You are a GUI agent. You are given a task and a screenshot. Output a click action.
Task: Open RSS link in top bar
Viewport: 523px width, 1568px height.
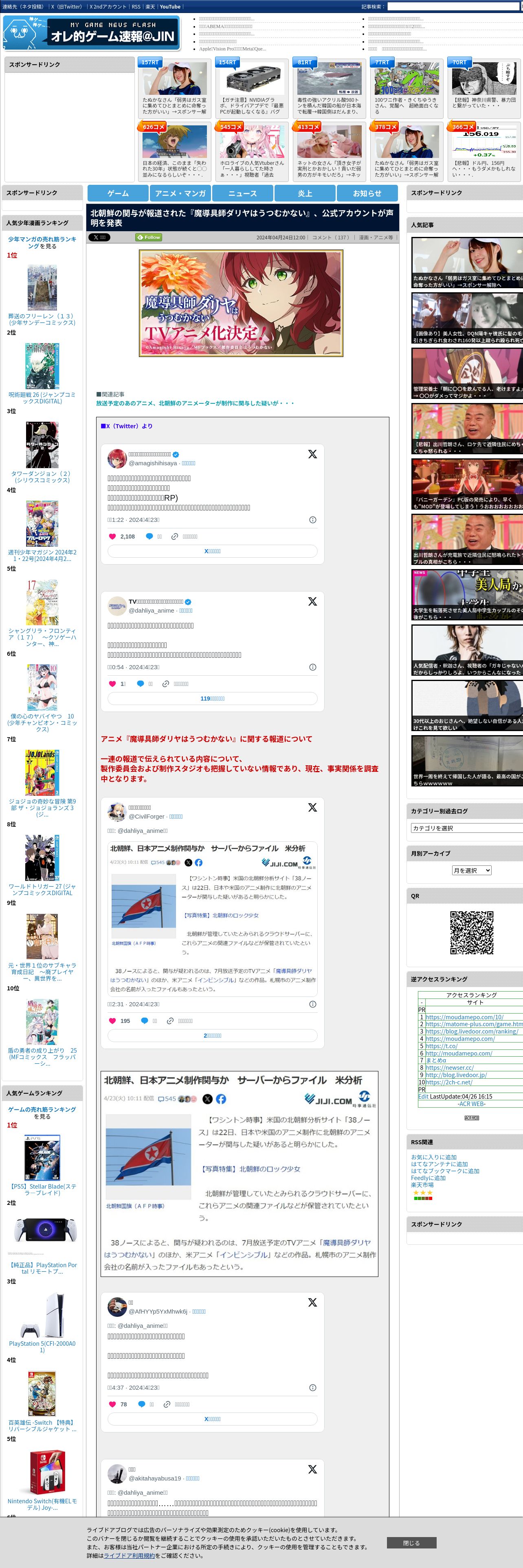tap(136, 7)
